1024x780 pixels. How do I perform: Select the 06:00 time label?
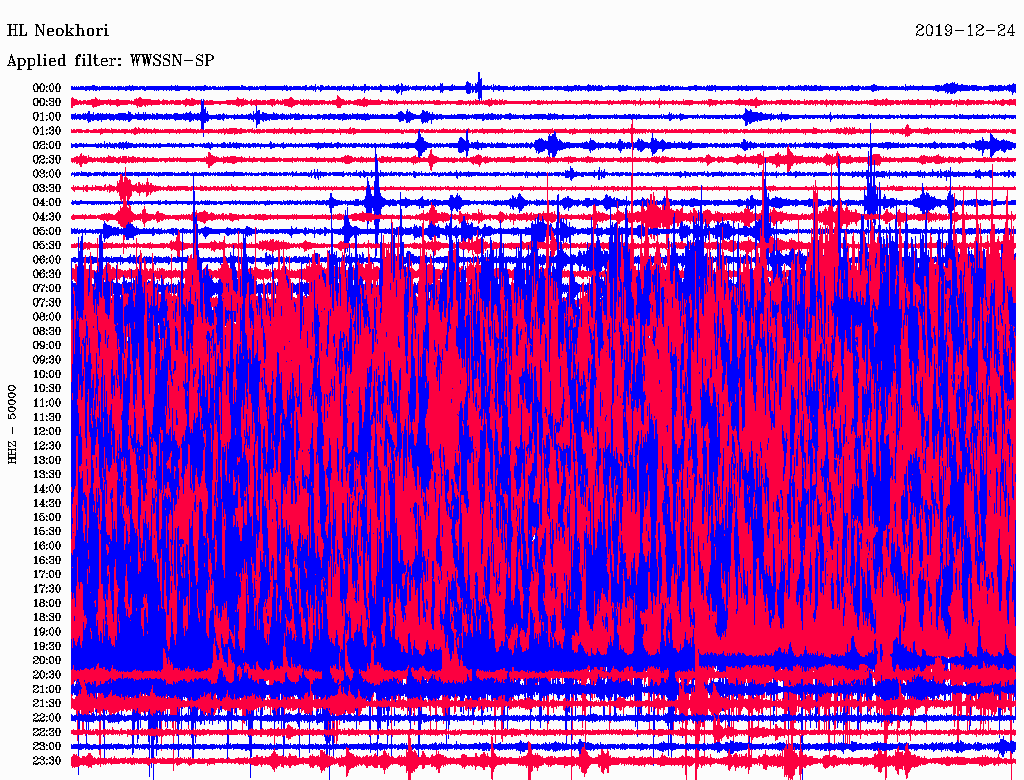(x=47, y=260)
